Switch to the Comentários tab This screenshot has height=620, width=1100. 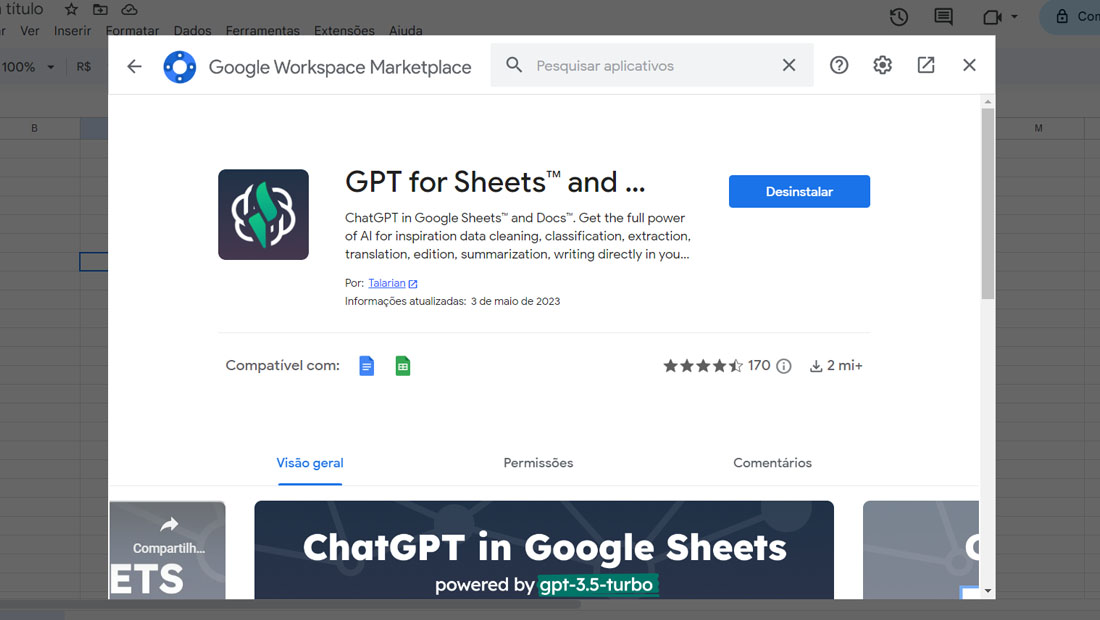(772, 463)
